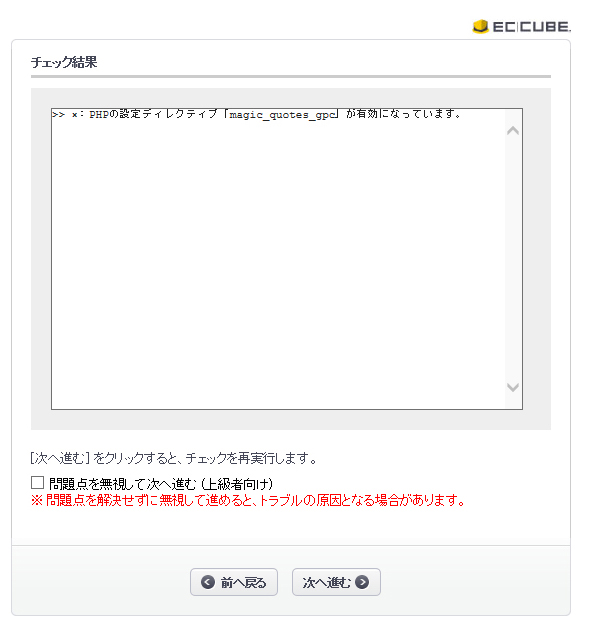Click the gray panel around the result box
The width and height of the screenshot is (599, 631).
(291, 420)
